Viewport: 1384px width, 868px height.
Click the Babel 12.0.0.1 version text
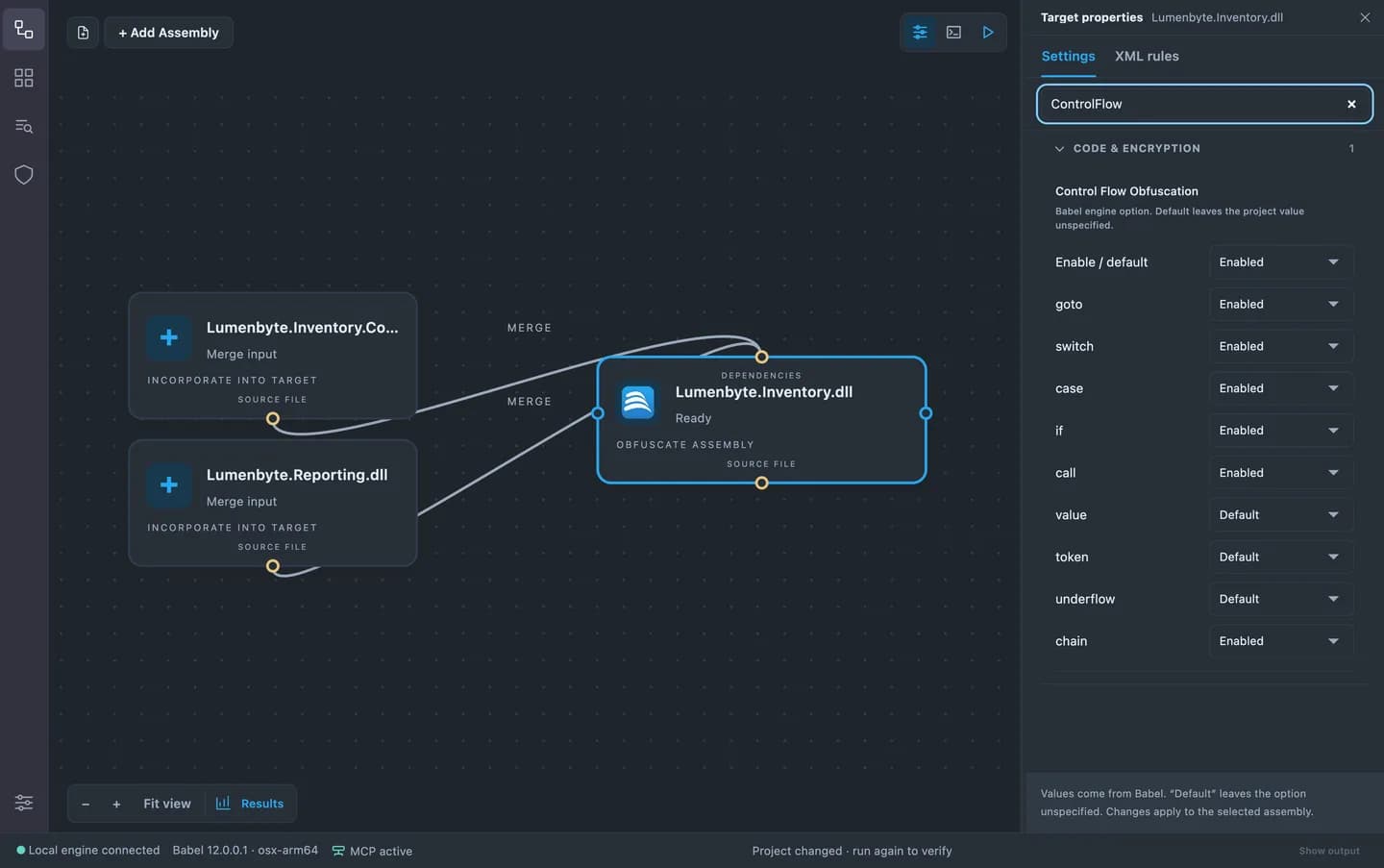pyautogui.click(x=245, y=851)
